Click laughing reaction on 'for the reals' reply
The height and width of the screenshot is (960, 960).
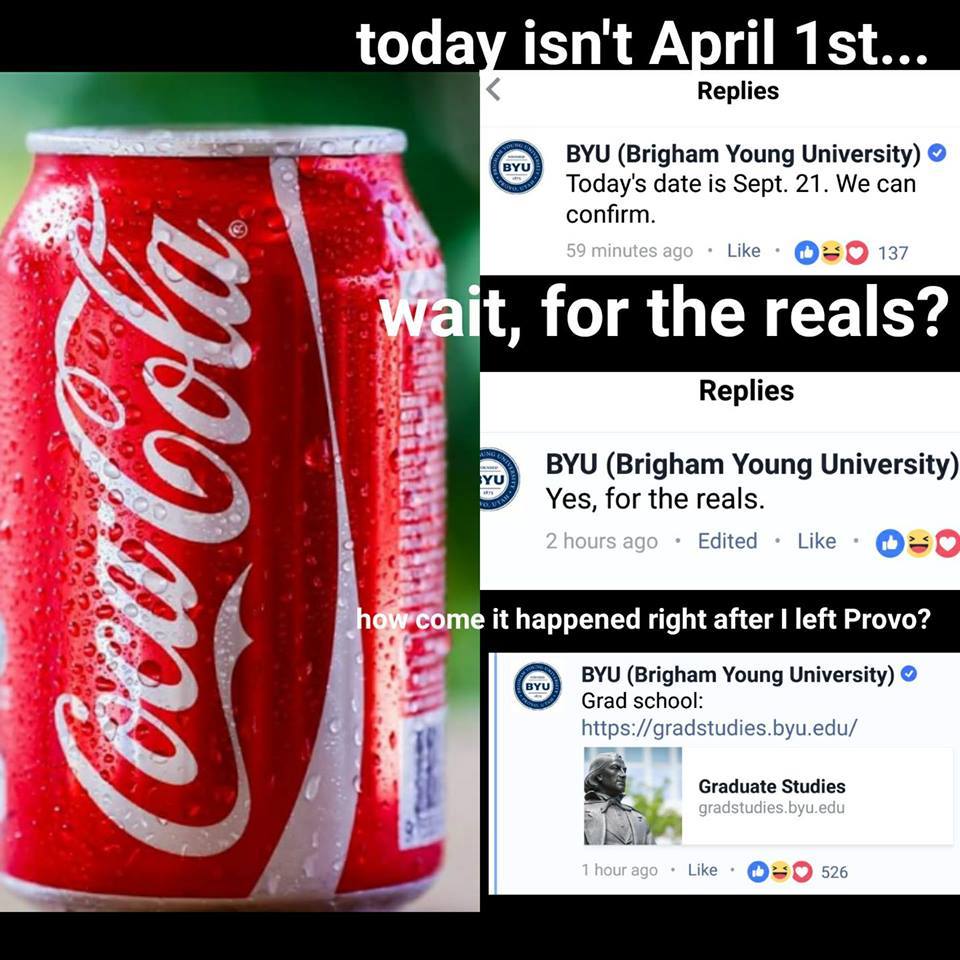pyautogui.click(x=919, y=542)
